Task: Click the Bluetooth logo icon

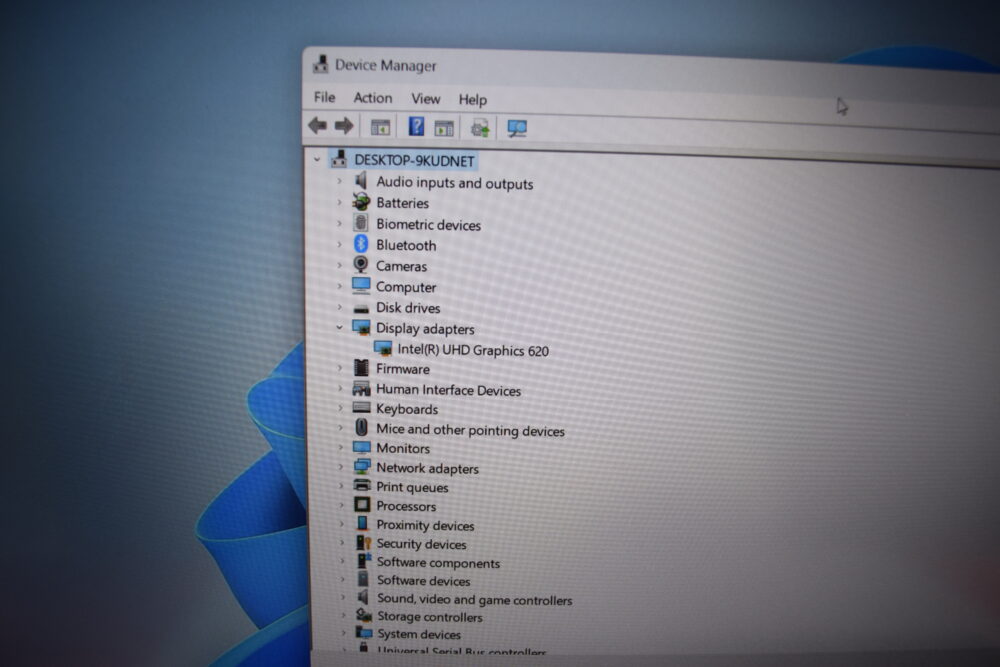Action: coord(361,244)
